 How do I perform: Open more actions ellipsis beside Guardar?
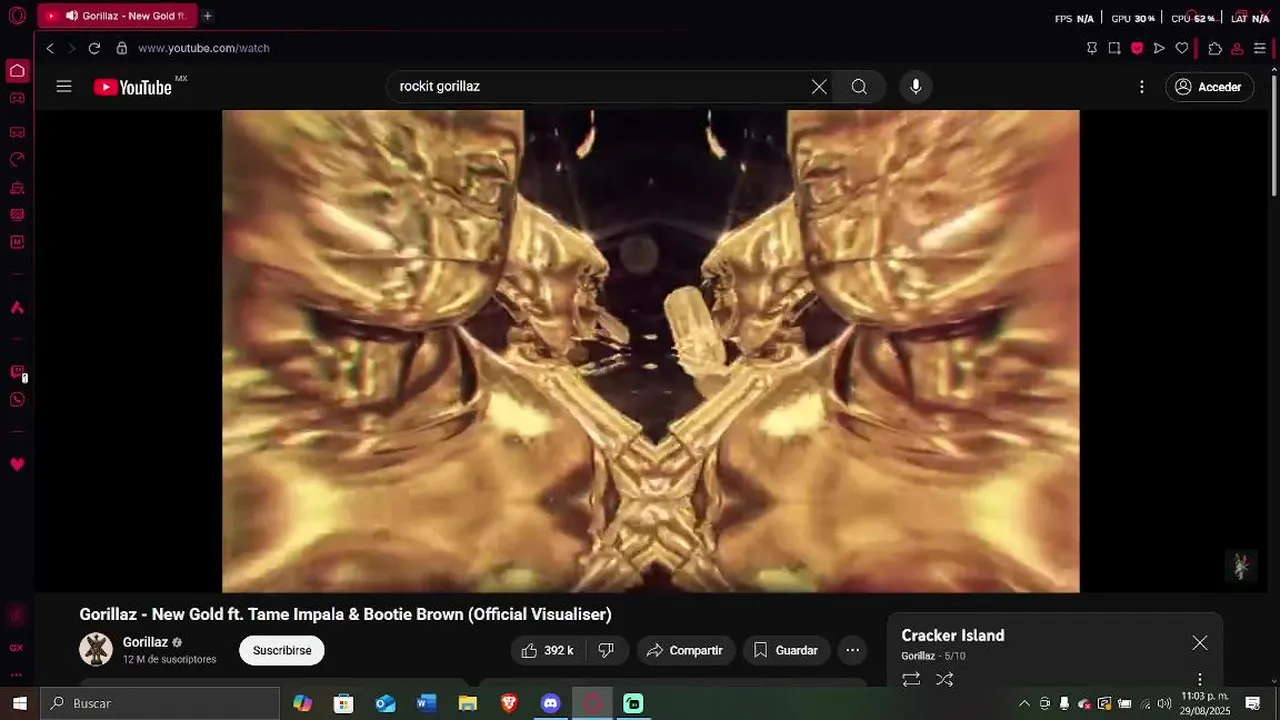(x=853, y=650)
